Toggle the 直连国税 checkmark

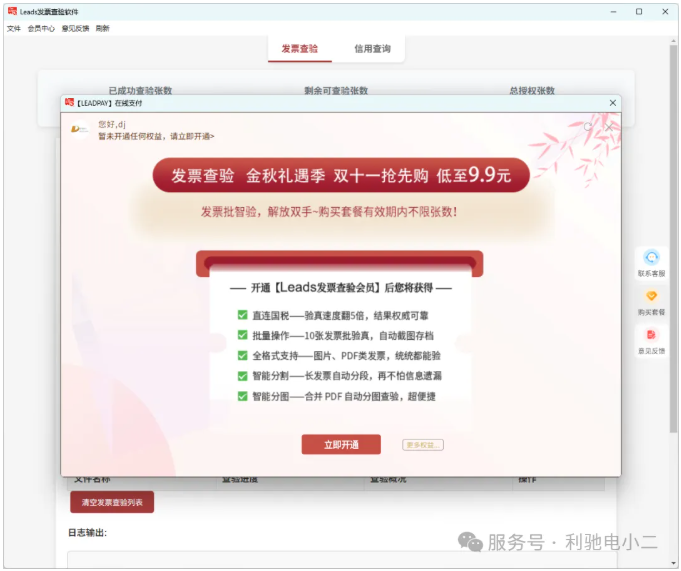click(x=242, y=315)
